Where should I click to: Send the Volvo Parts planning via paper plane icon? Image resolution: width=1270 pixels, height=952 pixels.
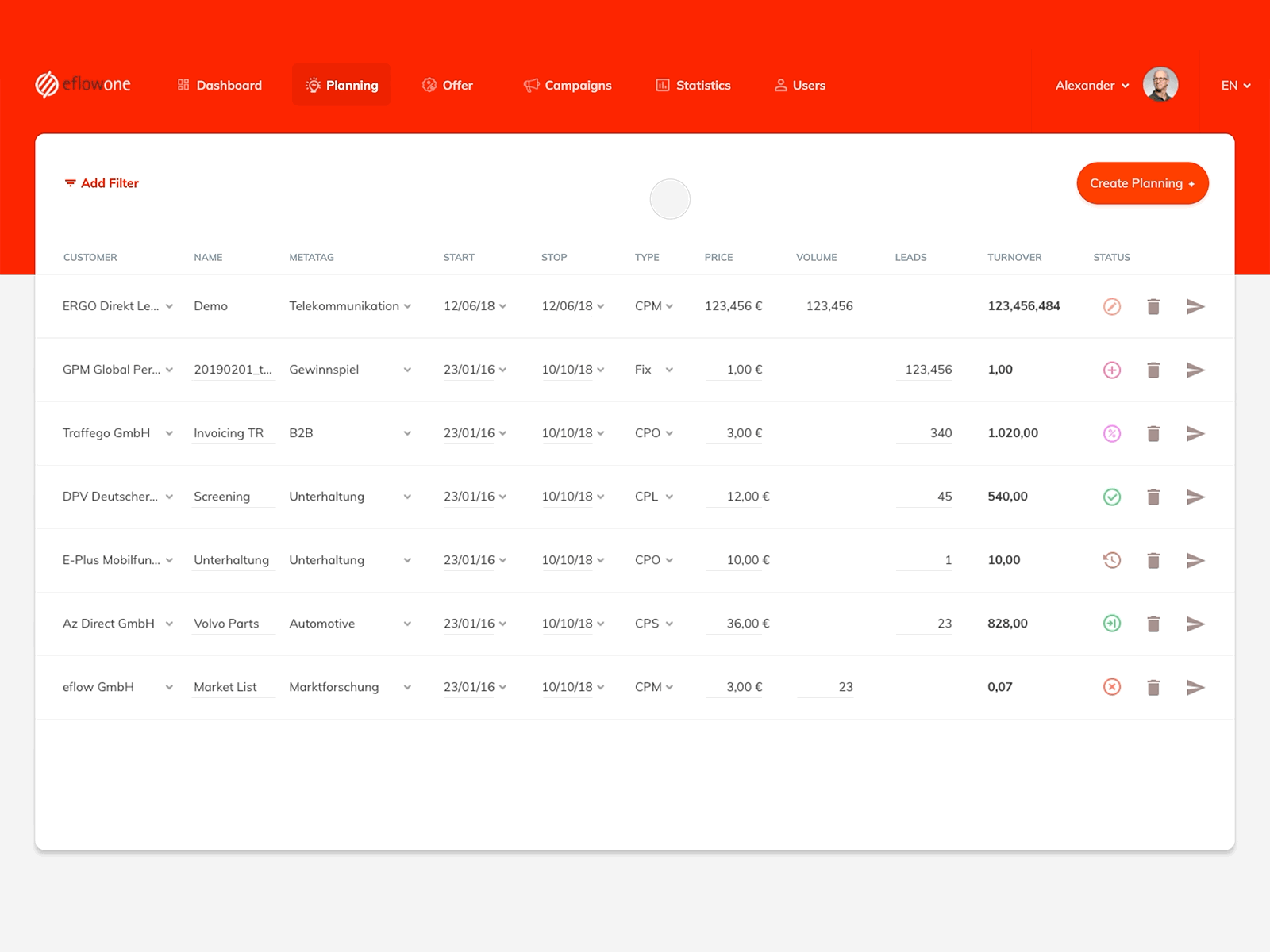click(x=1195, y=624)
